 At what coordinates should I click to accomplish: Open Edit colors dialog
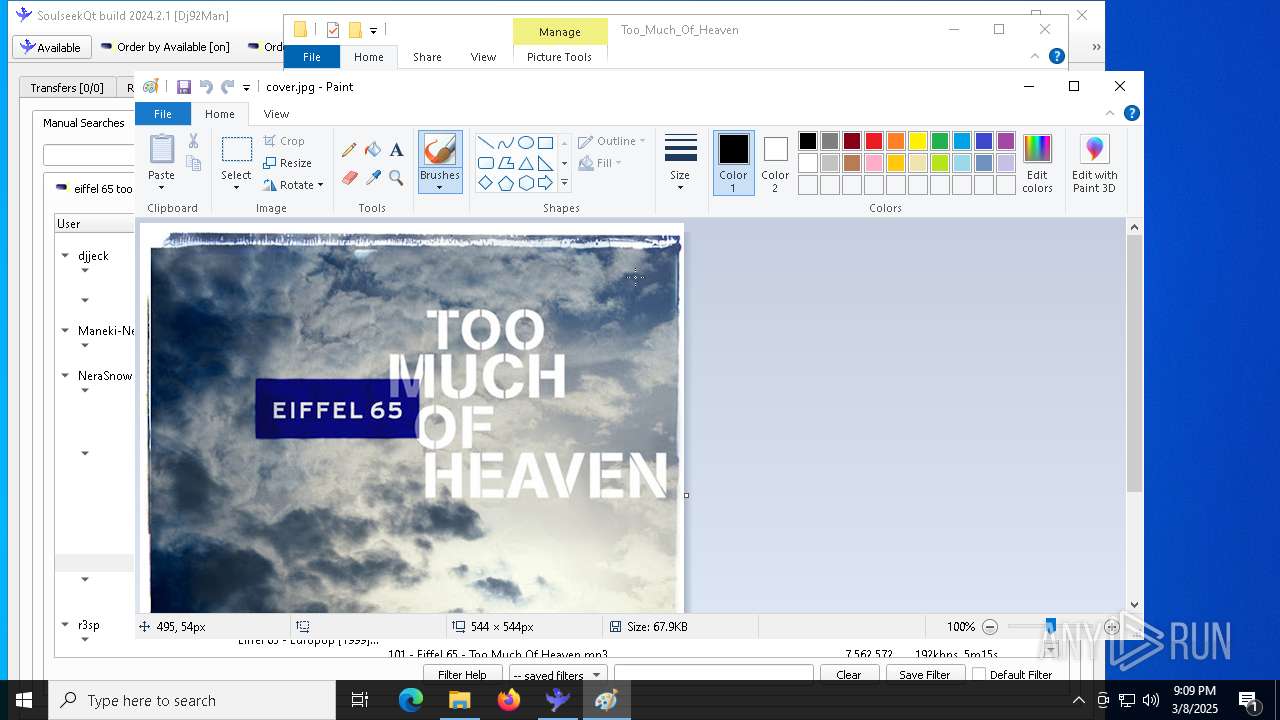1037,163
